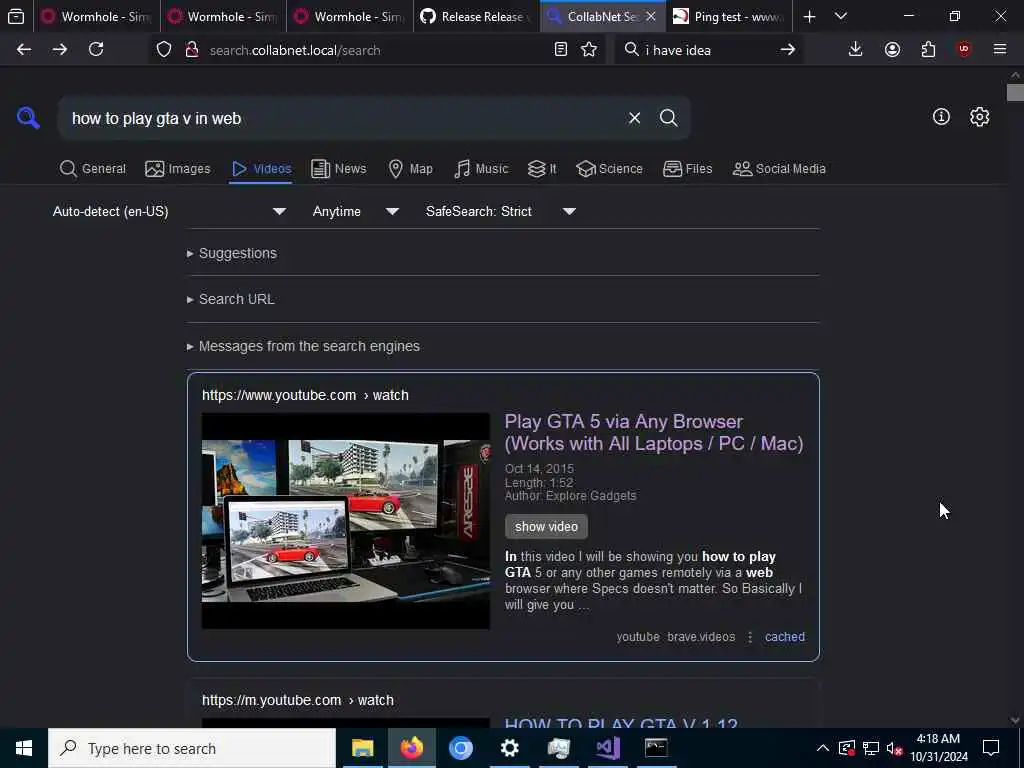Switch to the Images category
Viewport: 1024px width, 768px height.
pos(178,168)
